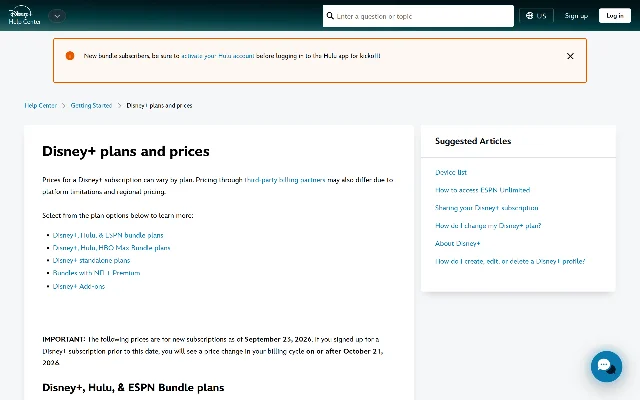Click the Suggested Articles heading
Screen dimensions: 640x400
(473, 141)
